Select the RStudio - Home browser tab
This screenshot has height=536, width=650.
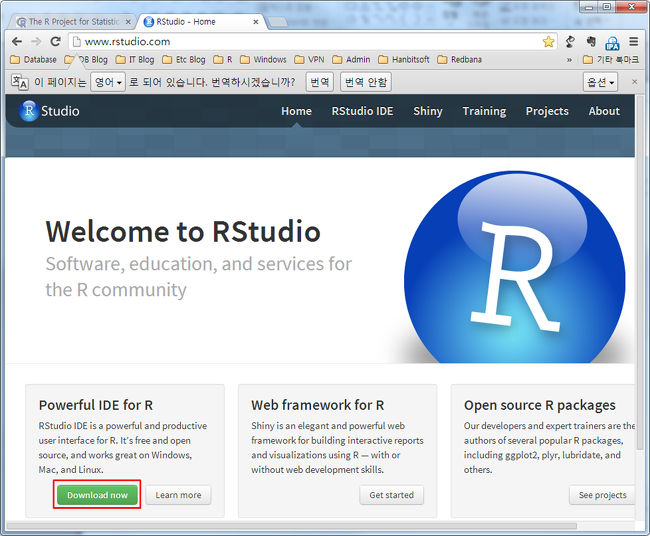click(201, 22)
